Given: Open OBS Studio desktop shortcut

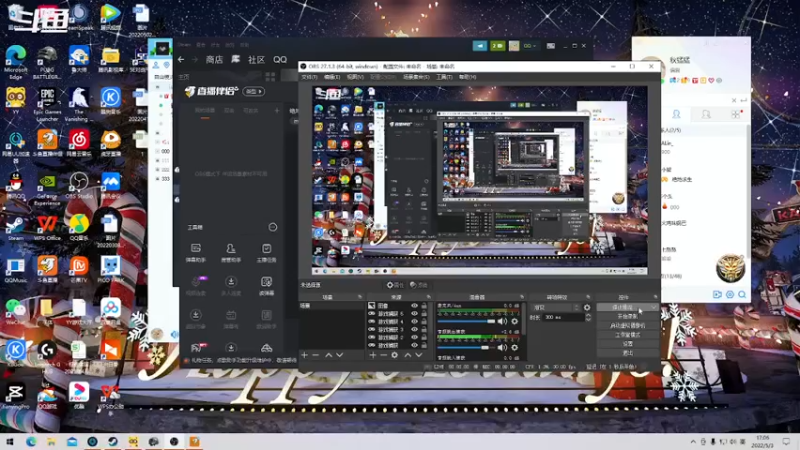Looking at the screenshot, I should click(x=79, y=186).
